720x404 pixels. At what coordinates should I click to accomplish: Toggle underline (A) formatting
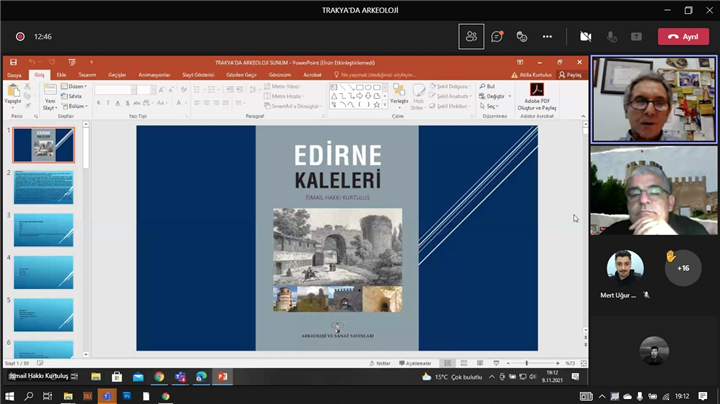[118, 103]
